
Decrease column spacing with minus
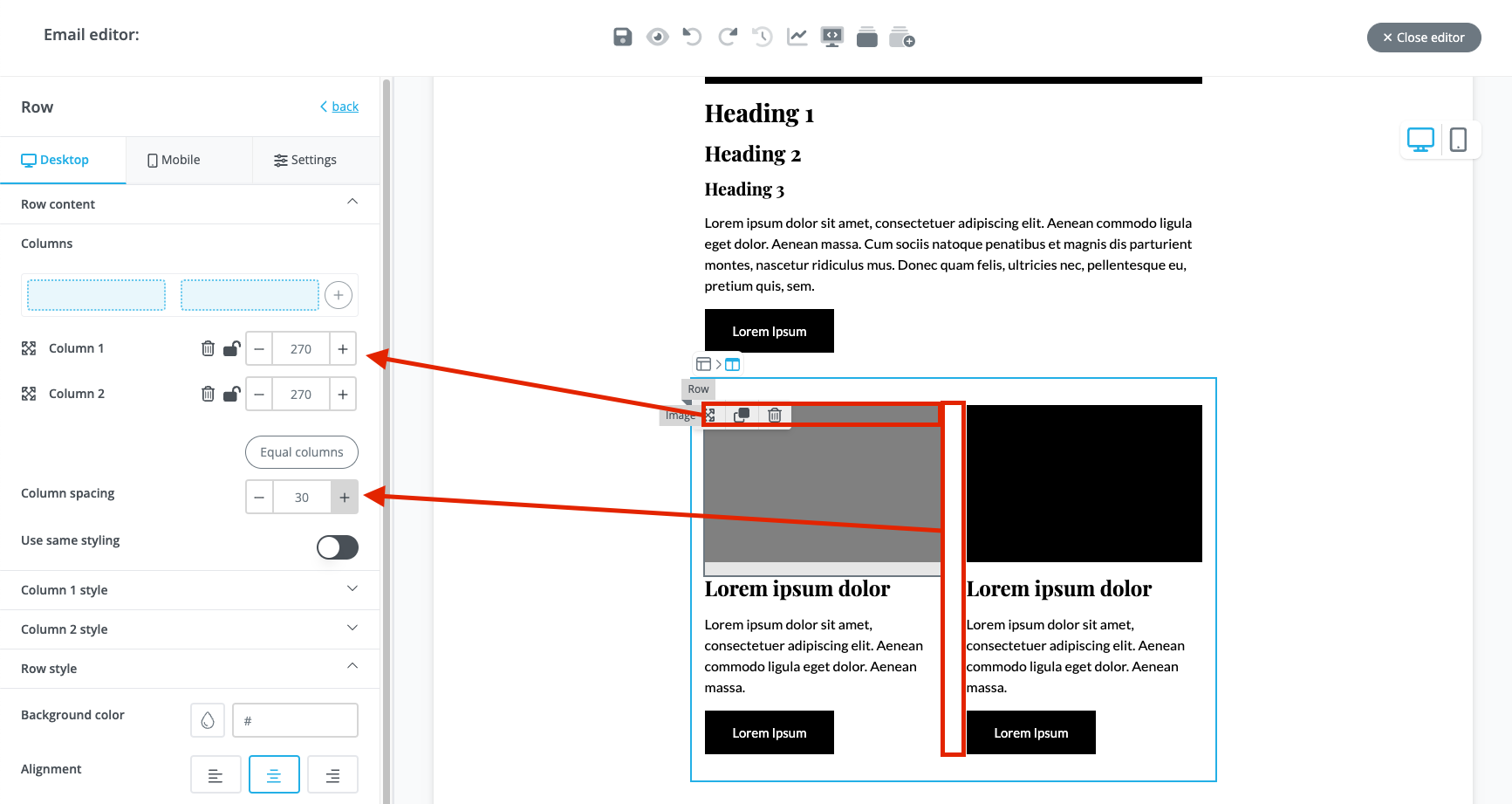coord(259,497)
